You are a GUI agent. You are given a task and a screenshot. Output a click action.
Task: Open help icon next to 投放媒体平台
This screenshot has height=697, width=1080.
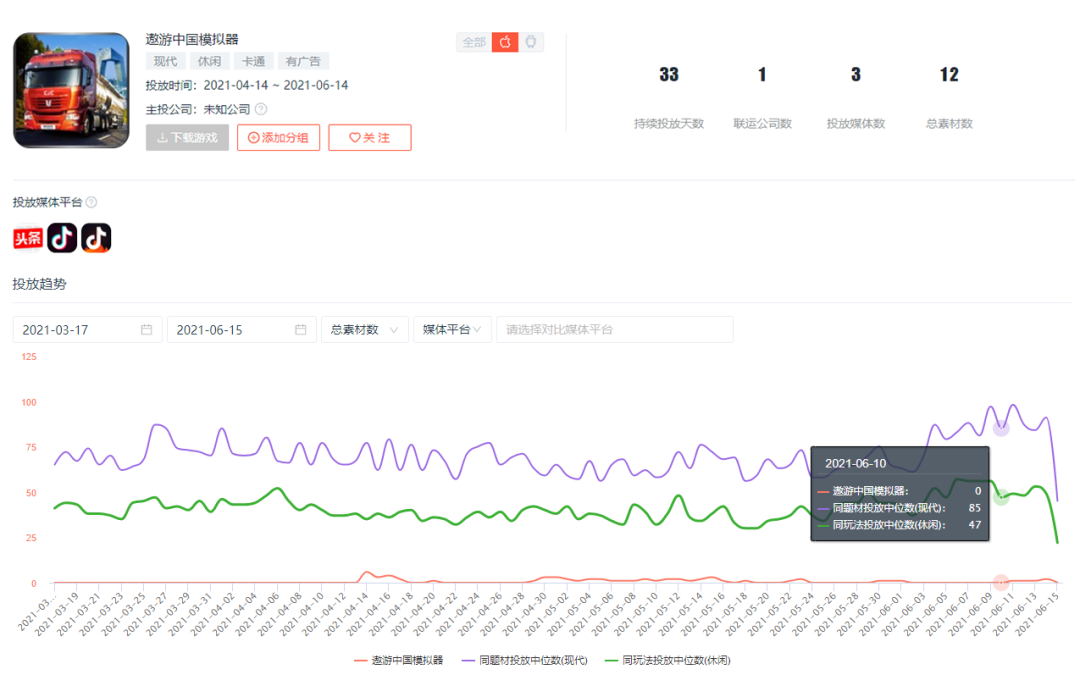pos(91,202)
